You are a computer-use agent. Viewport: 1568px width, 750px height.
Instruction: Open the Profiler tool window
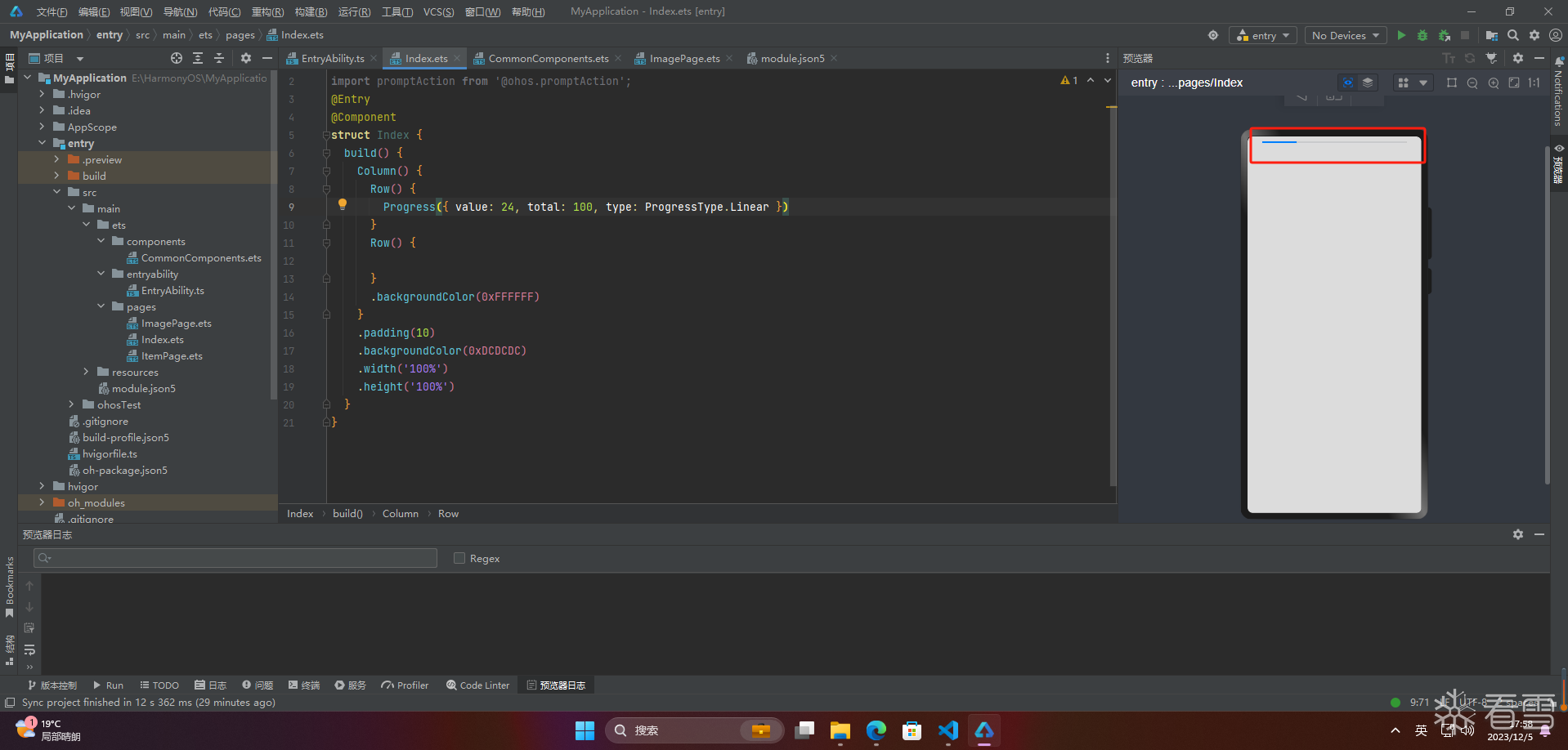(x=405, y=685)
